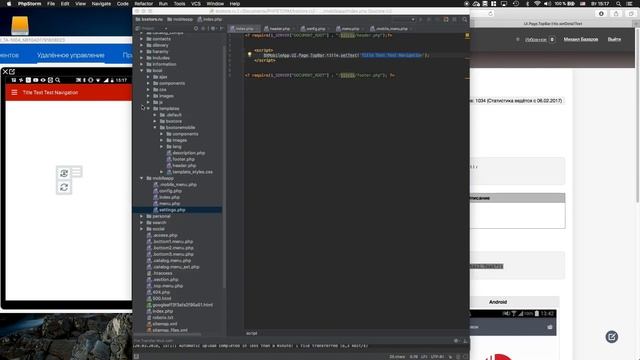The image size is (640, 360).
Task: Open the Apple menu
Action: pyautogui.click(x=9, y=4)
